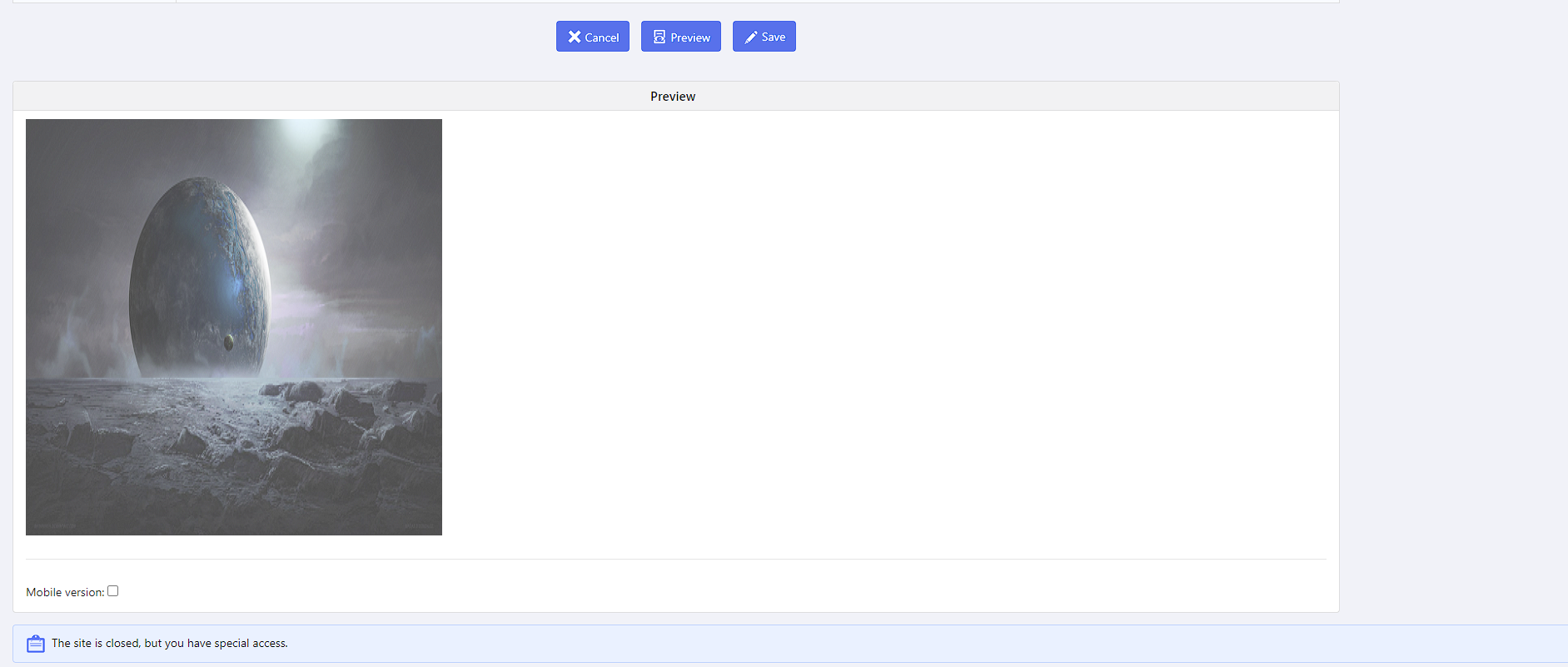Click the pencil icon on Save button
This screenshot has width=1568, height=667.
[x=750, y=37]
